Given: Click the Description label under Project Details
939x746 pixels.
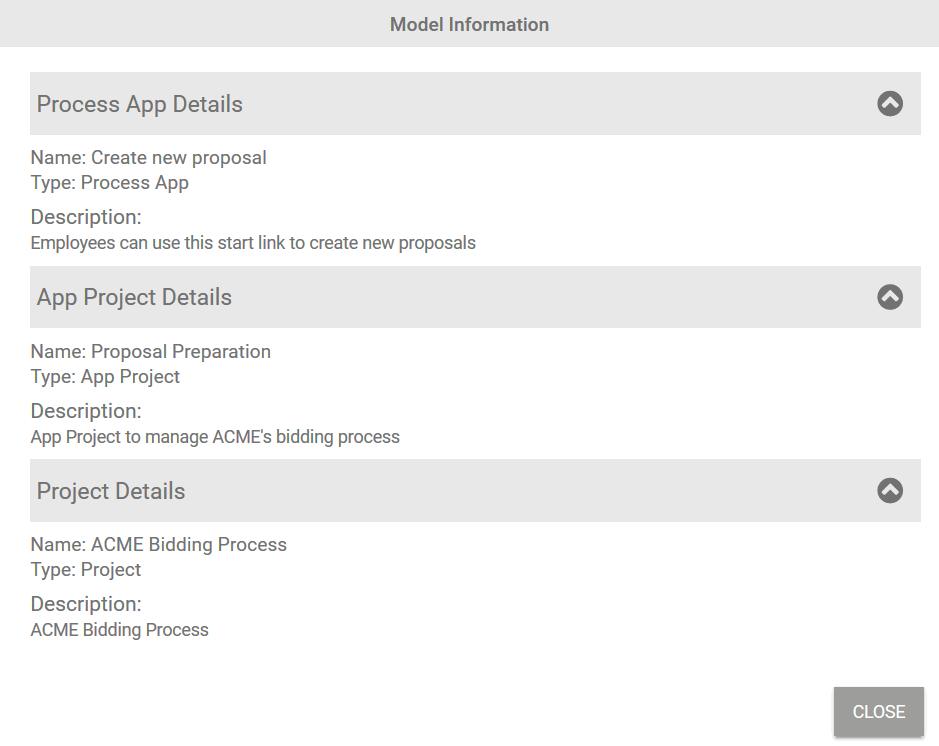Looking at the screenshot, I should (86, 604).
